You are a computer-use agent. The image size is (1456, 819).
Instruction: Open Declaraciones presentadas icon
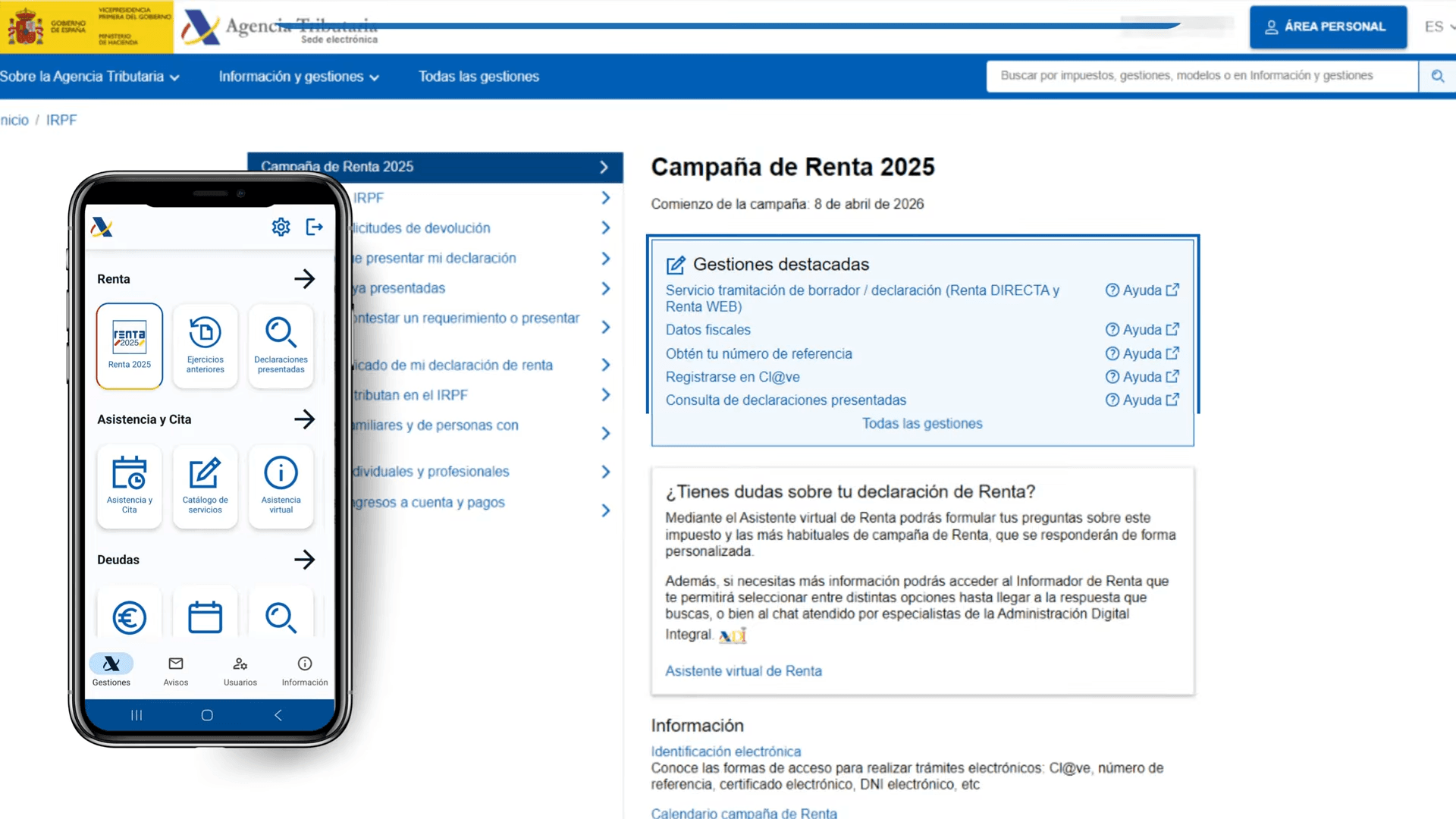(x=281, y=346)
